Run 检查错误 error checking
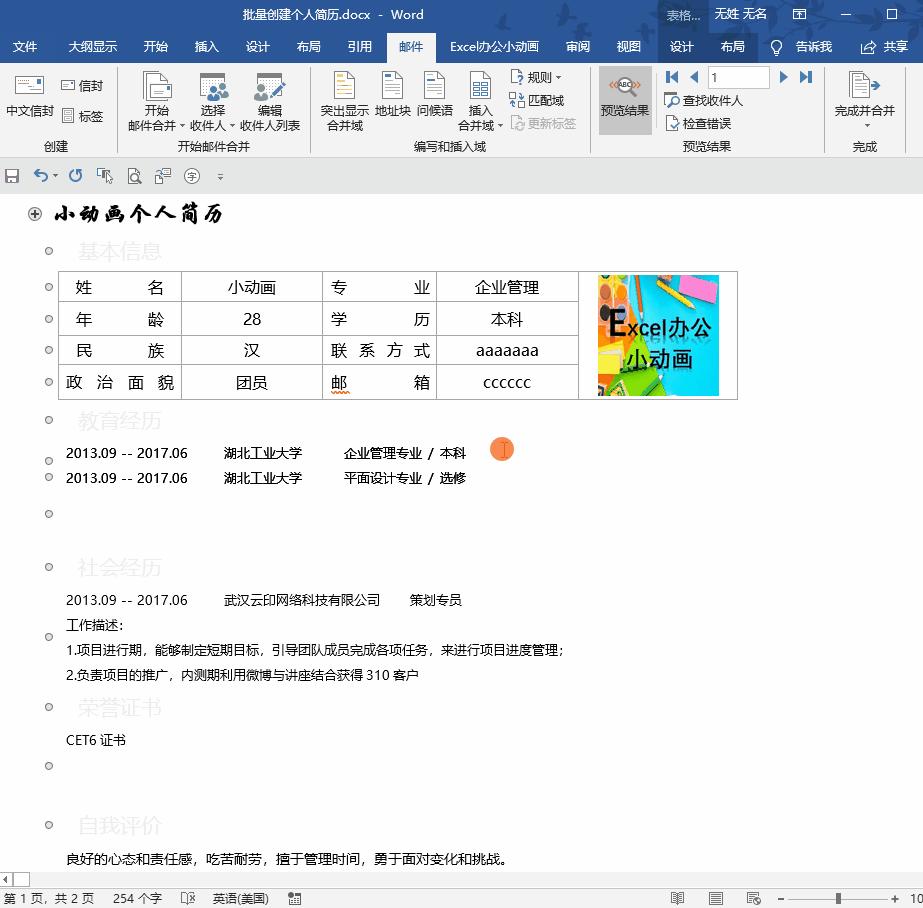Image resolution: width=923 pixels, height=908 pixels. pos(700,120)
